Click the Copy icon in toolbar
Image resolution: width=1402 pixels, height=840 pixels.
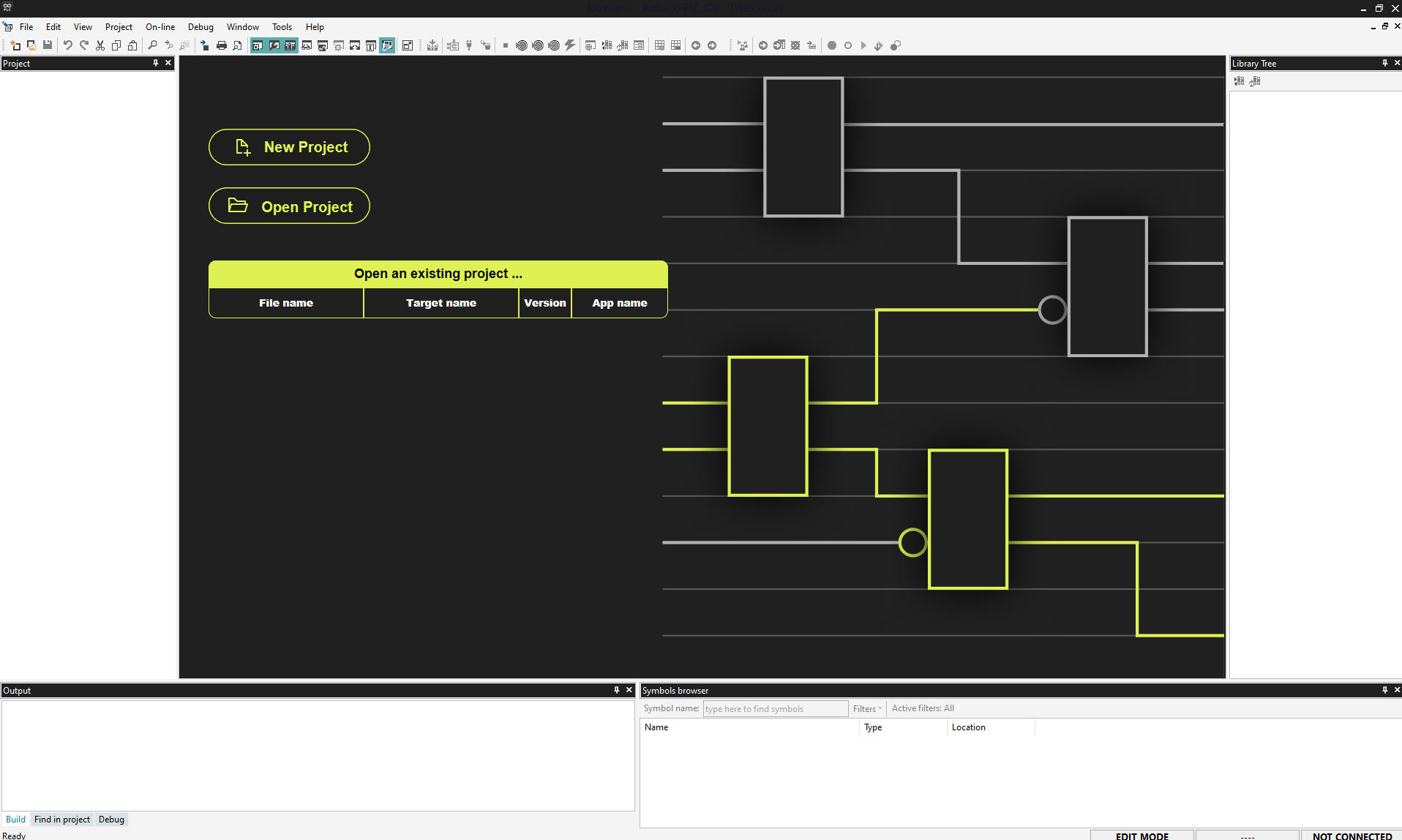pos(116,45)
